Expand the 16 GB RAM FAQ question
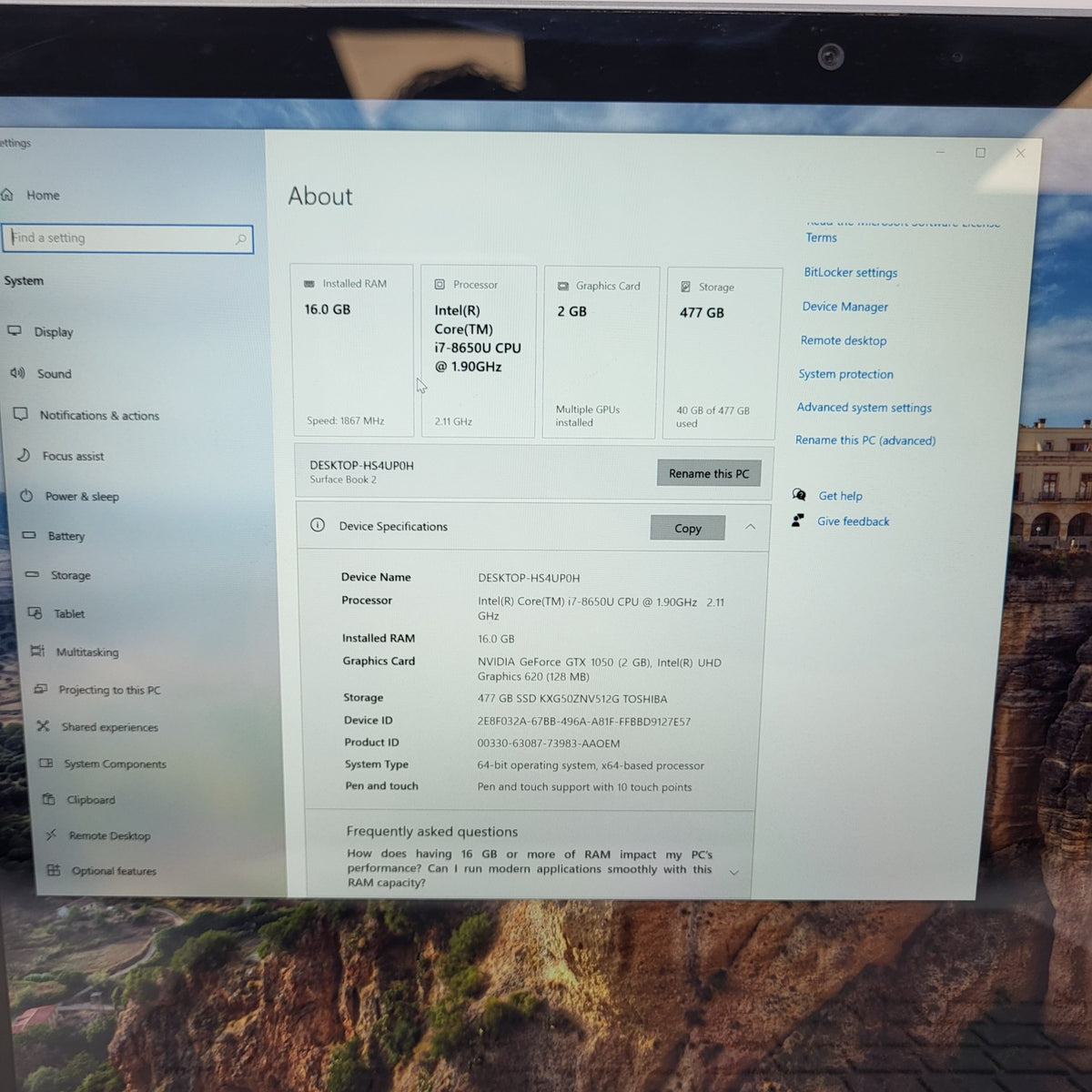 733,872
